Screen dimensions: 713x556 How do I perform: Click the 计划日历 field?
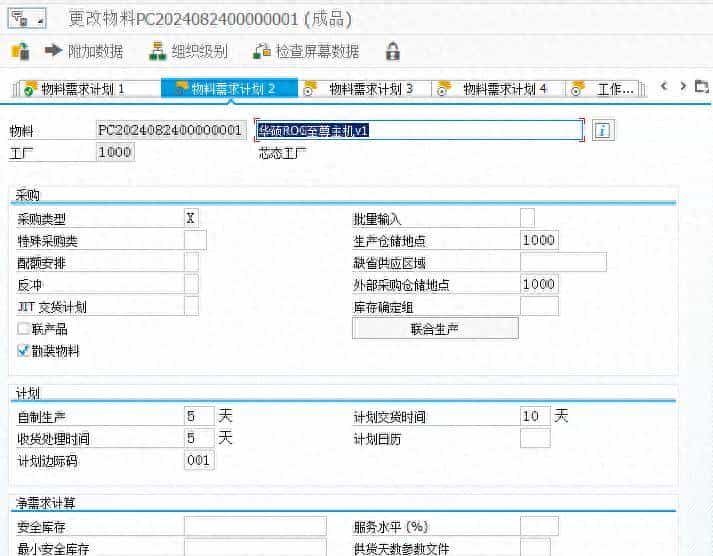click(x=535, y=438)
